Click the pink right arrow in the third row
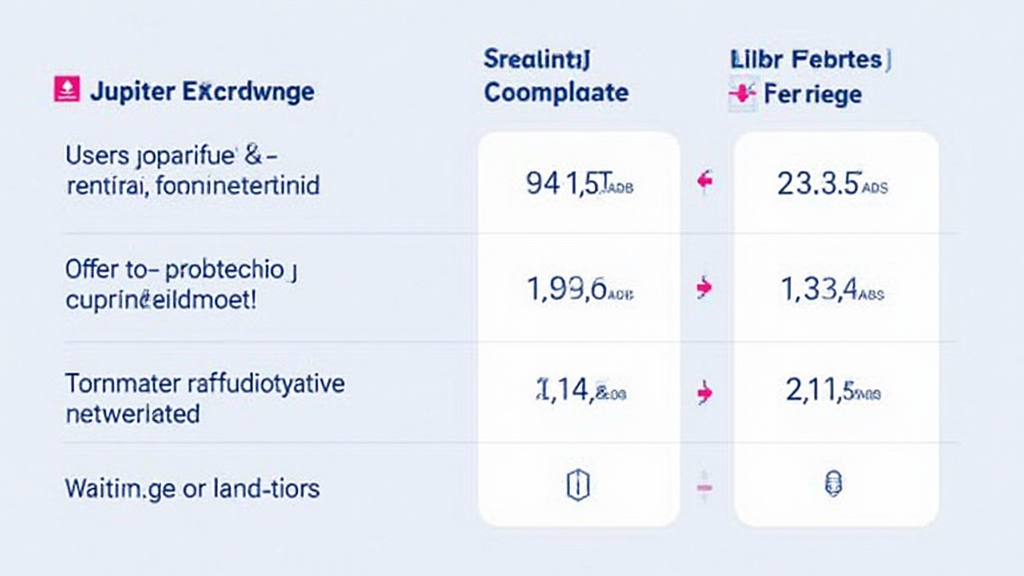 pos(704,393)
